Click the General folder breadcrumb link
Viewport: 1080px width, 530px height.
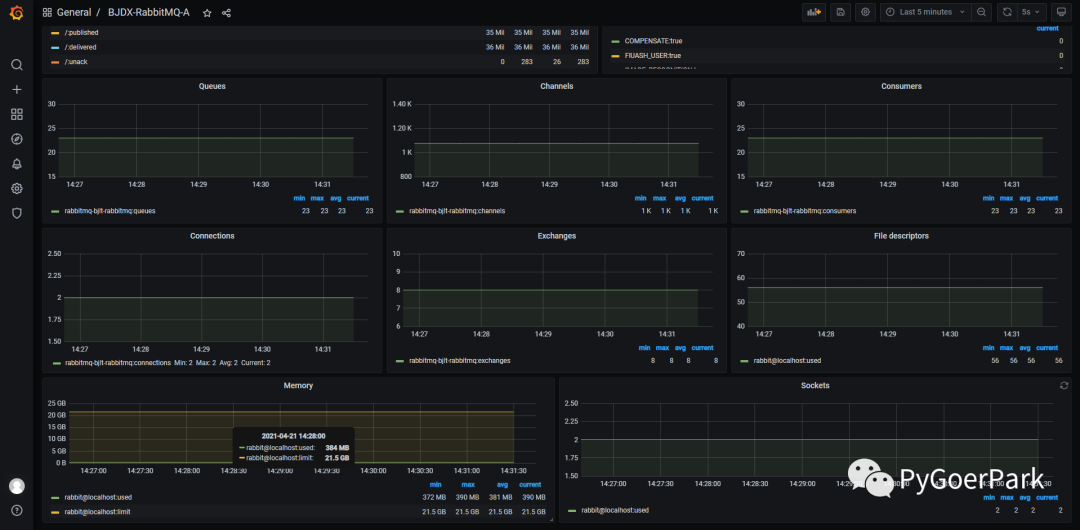click(x=74, y=13)
